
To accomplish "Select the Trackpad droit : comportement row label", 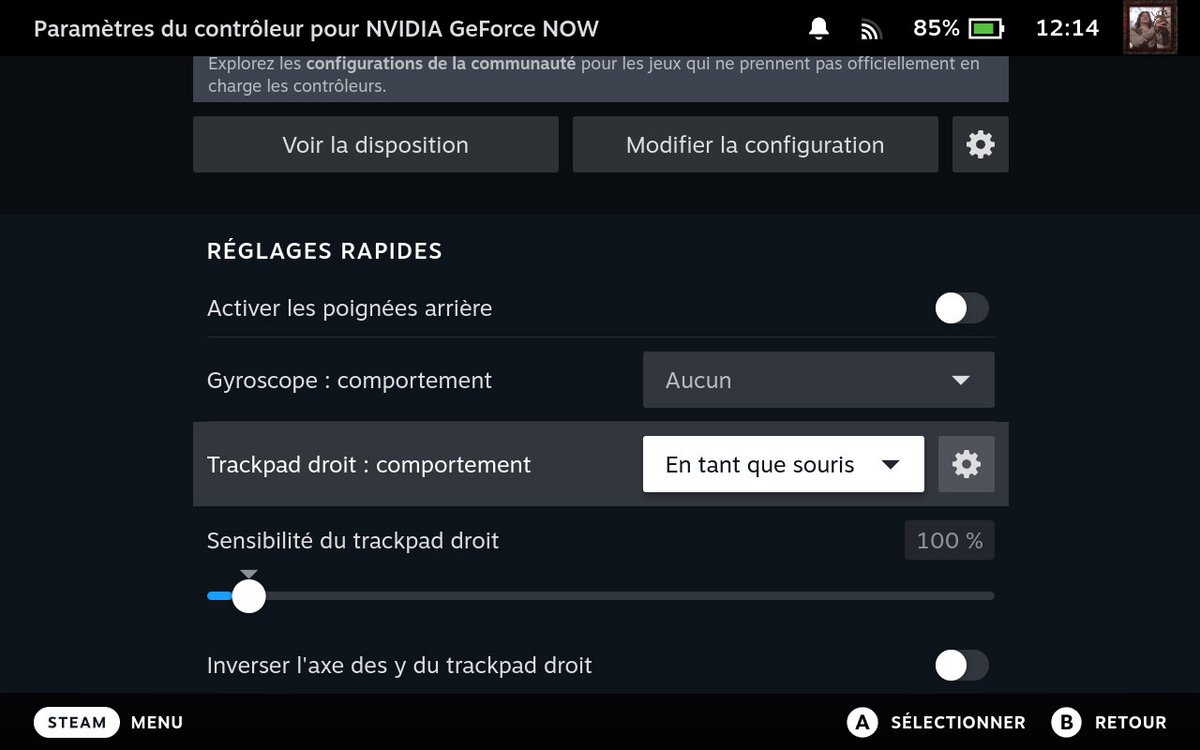I will pyautogui.click(x=369, y=465).
